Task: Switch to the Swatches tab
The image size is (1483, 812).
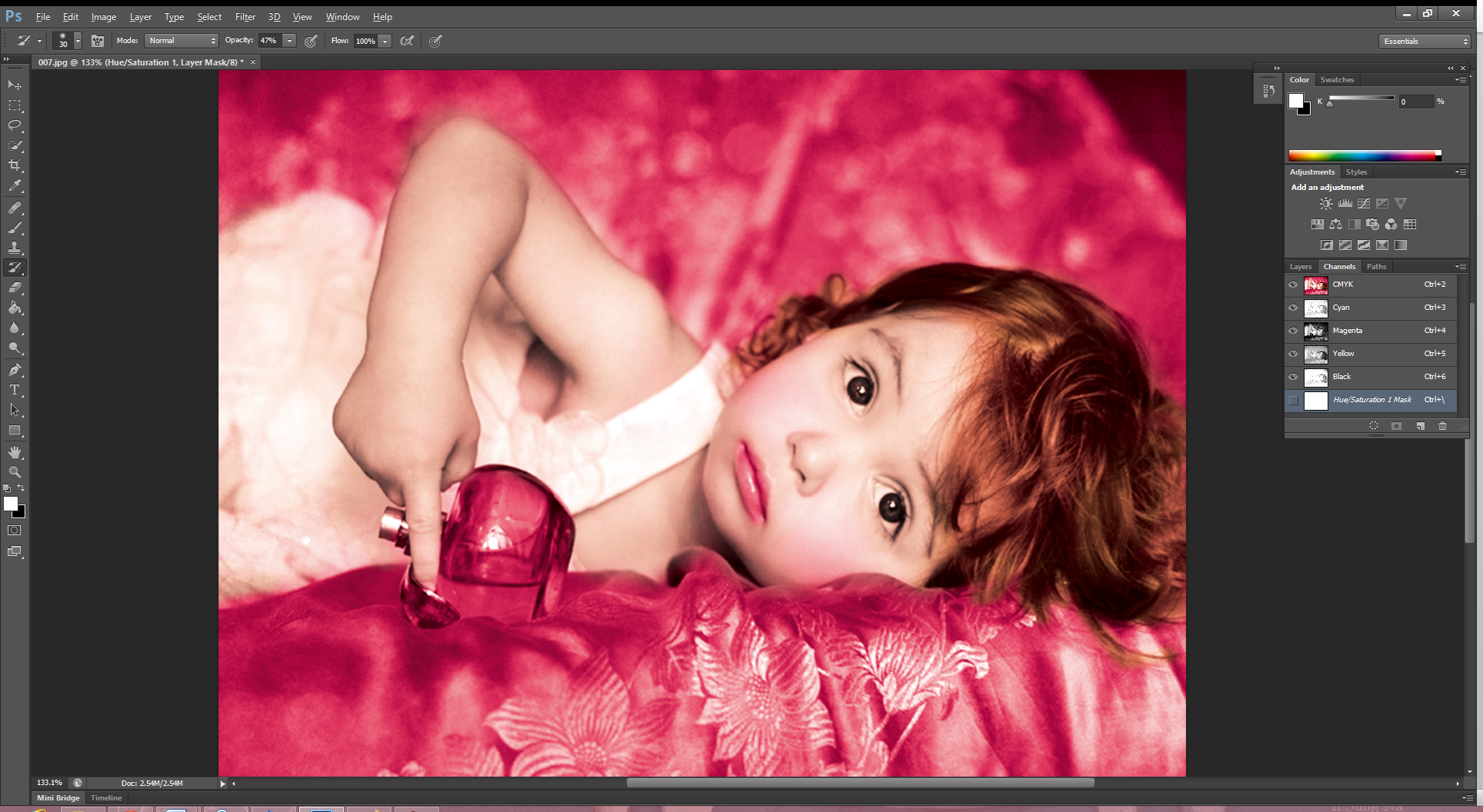Action: tap(1337, 80)
